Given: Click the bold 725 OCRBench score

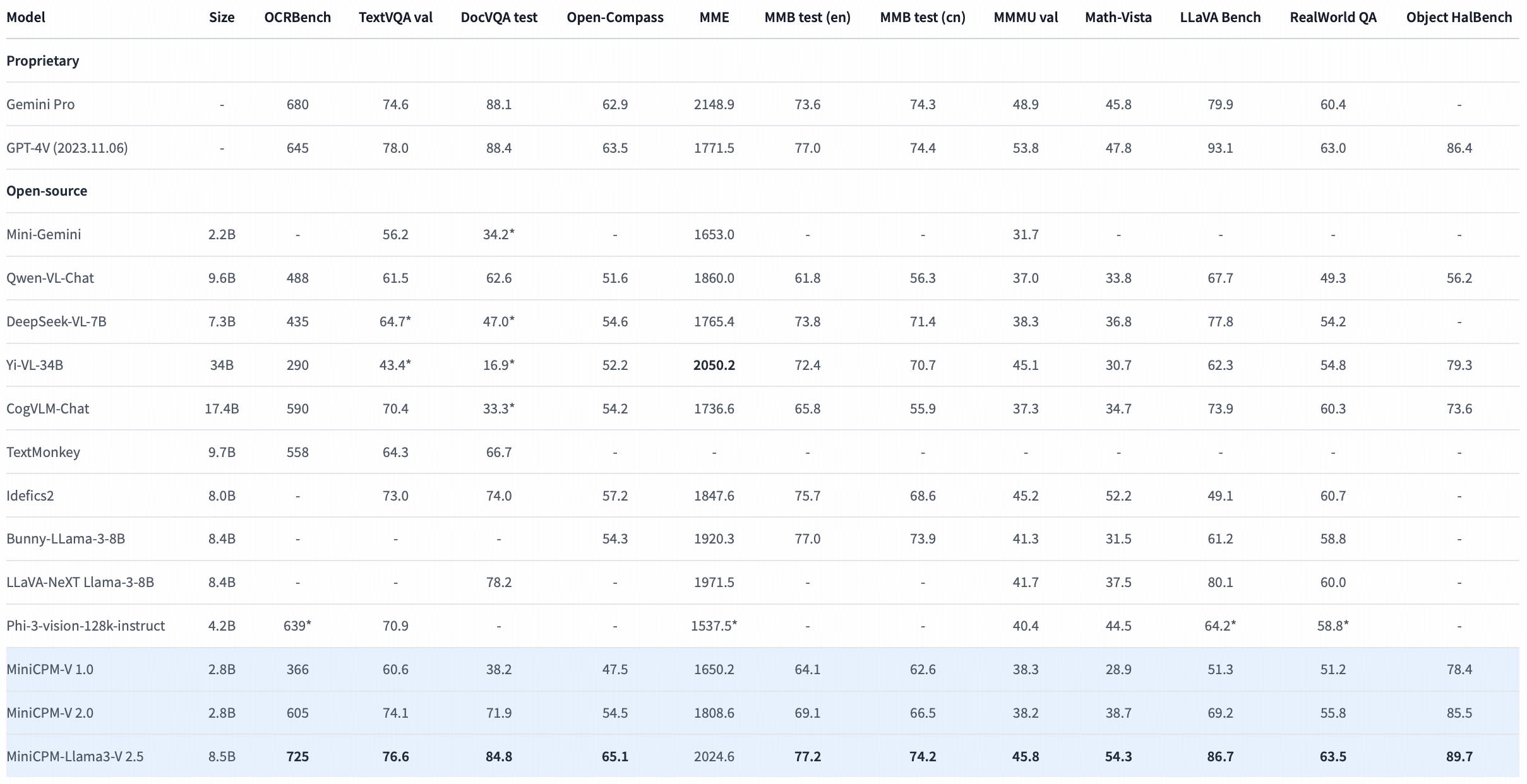Looking at the screenshot, I should tap(297, 757).
